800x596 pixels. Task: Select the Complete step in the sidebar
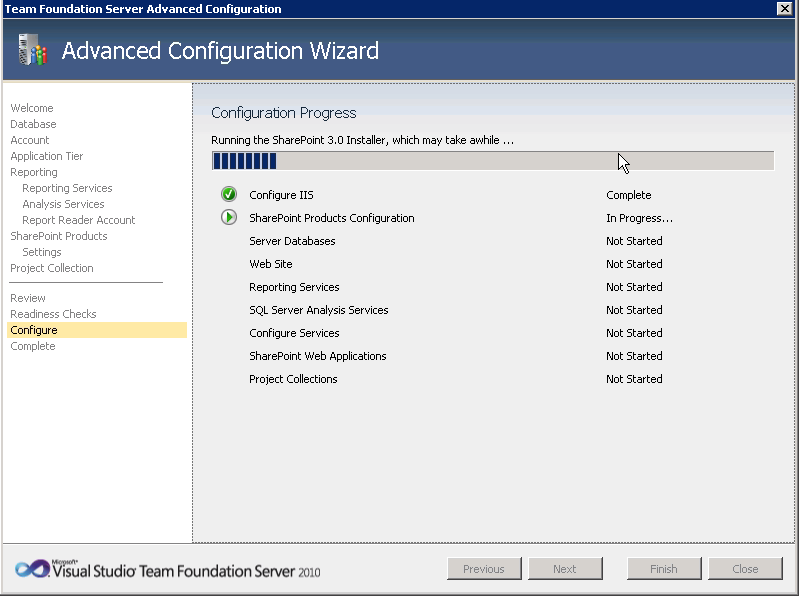click(x=33, y=346)
